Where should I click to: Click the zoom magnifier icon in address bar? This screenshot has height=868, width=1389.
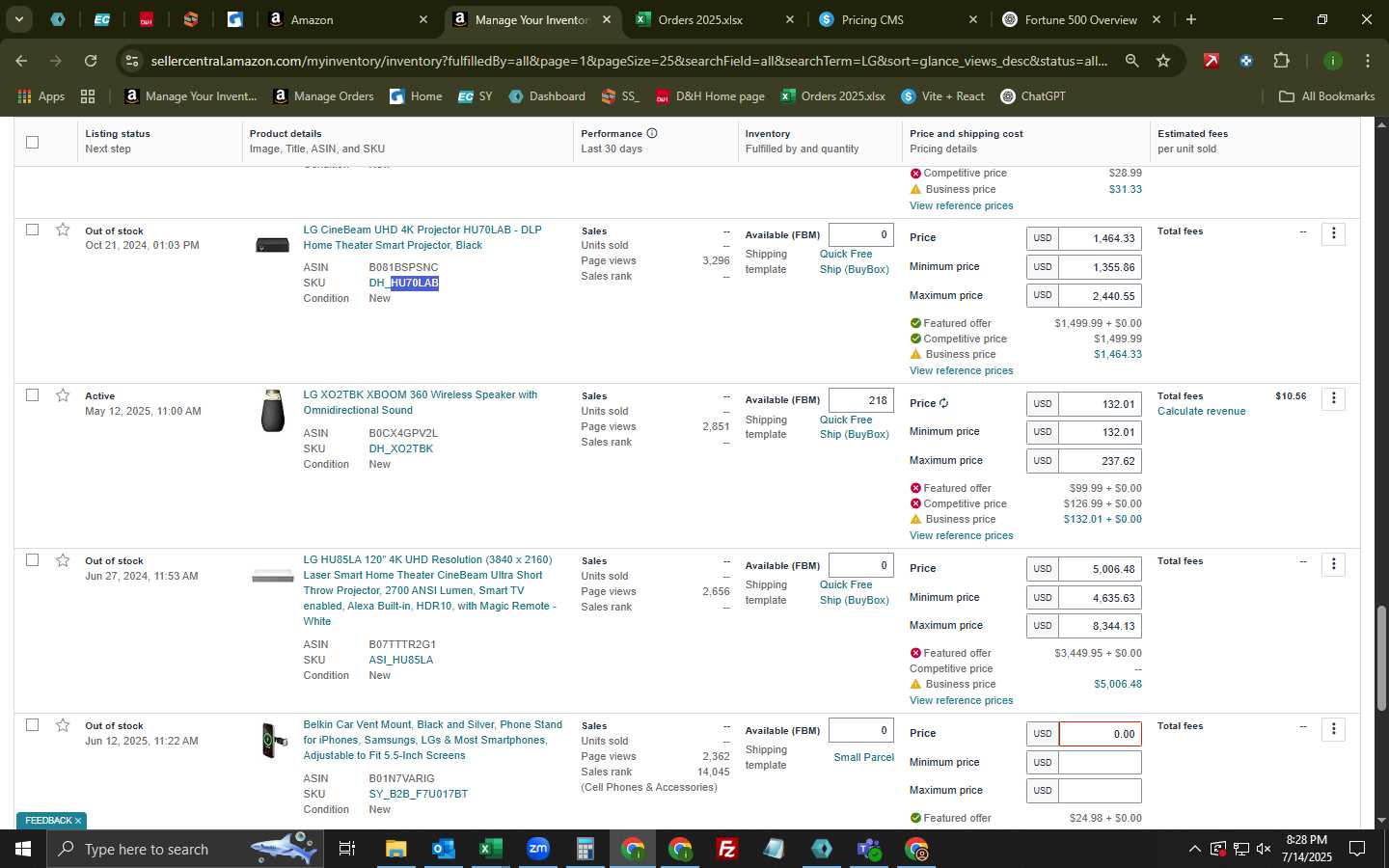[1131, 61]
